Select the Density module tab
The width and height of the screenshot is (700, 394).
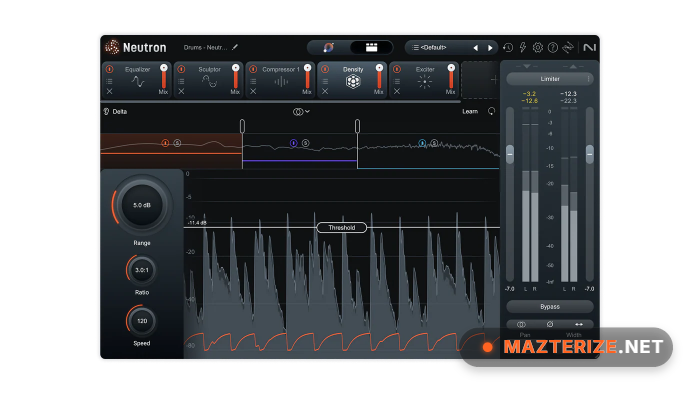pyautogui.click(x=353, y=80)
